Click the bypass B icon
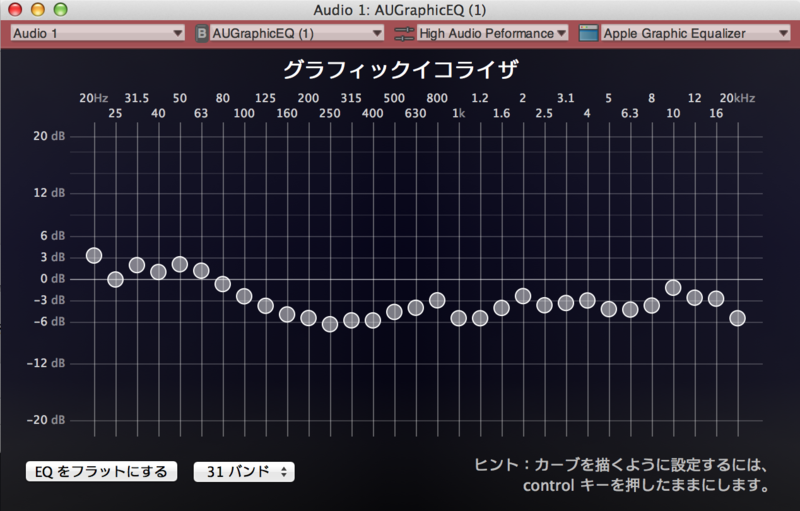This screenshot has width=800, height=511. coord(202,34)
